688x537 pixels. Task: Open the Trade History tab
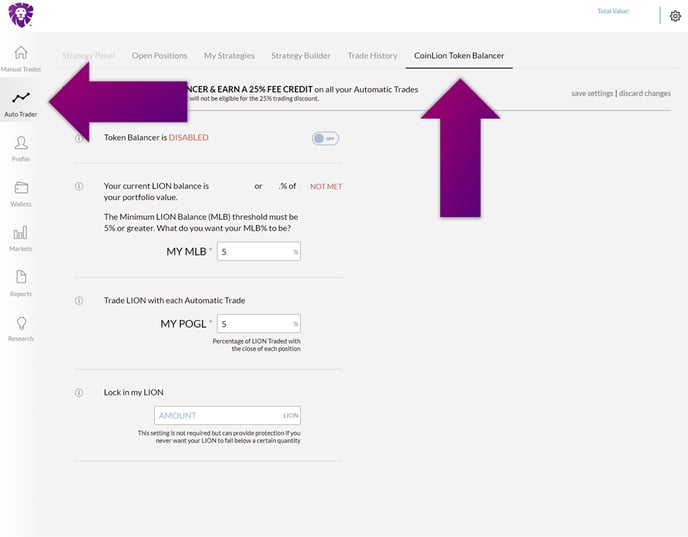click(x=372, y=56)
